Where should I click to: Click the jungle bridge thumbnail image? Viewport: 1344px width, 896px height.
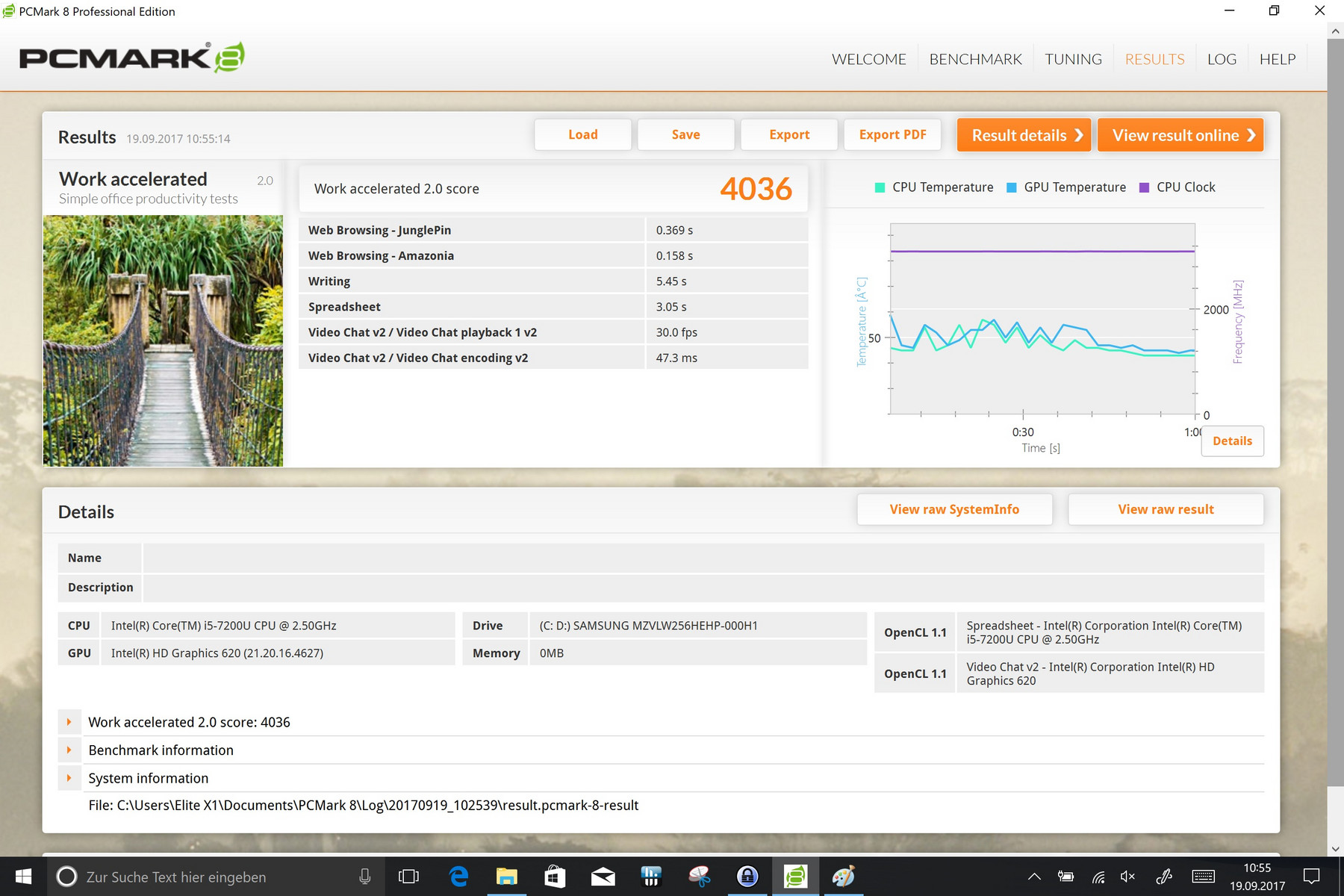click(163, 341)
